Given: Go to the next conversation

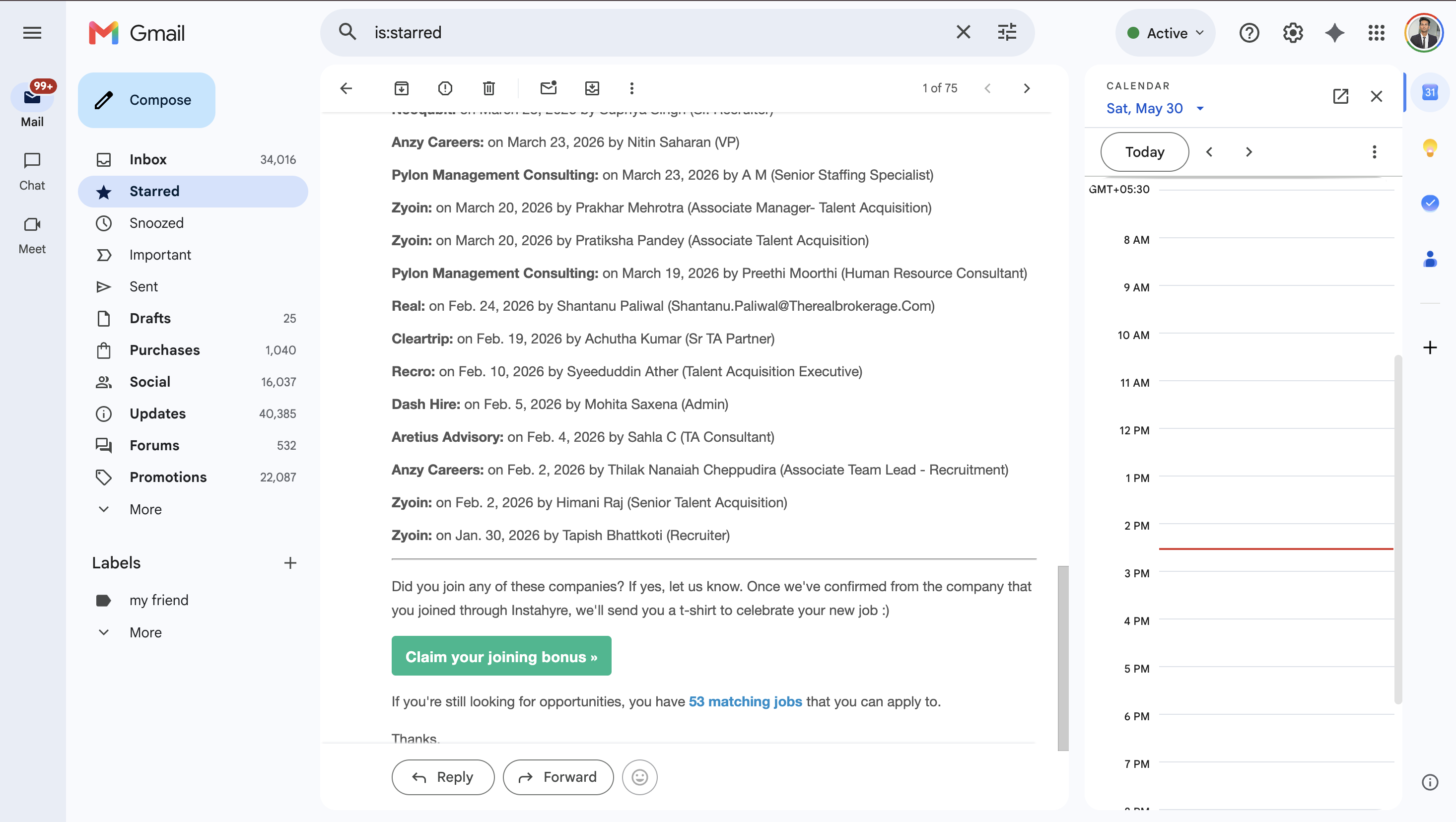Looking at the screenshot, I should click(1027, 88).
